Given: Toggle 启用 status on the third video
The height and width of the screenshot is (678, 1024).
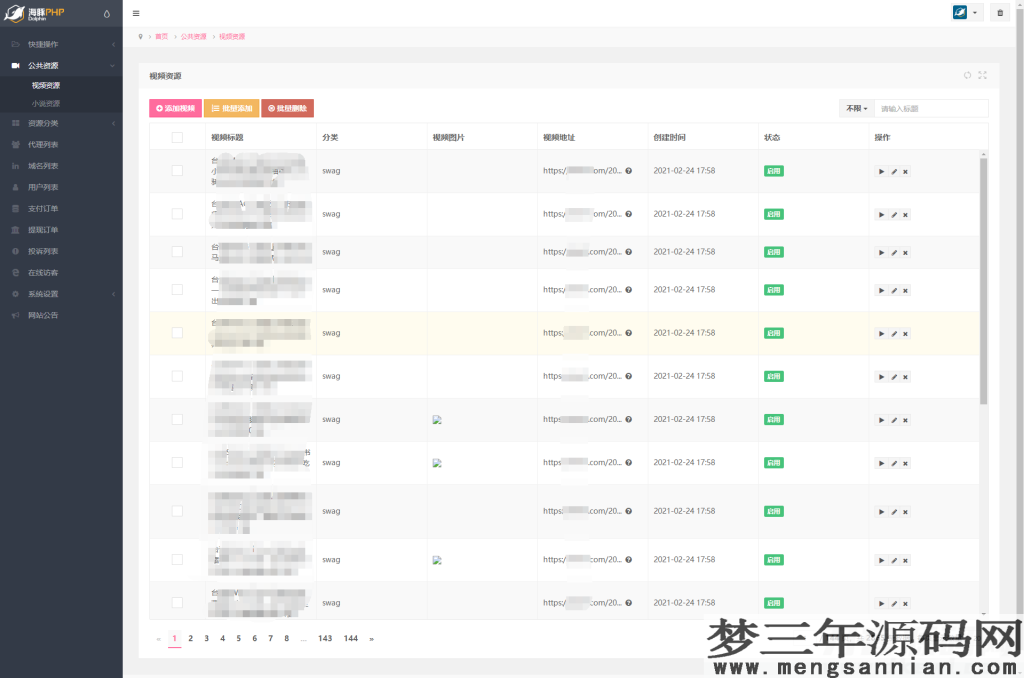Looking at the screenshot, I should [773, 252].
